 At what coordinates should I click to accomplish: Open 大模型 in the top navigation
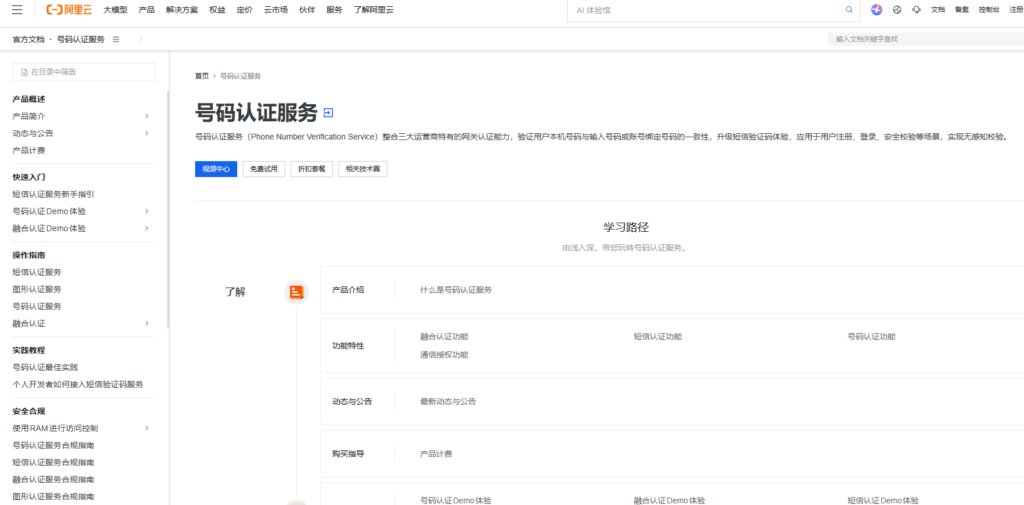click(115, 10)
